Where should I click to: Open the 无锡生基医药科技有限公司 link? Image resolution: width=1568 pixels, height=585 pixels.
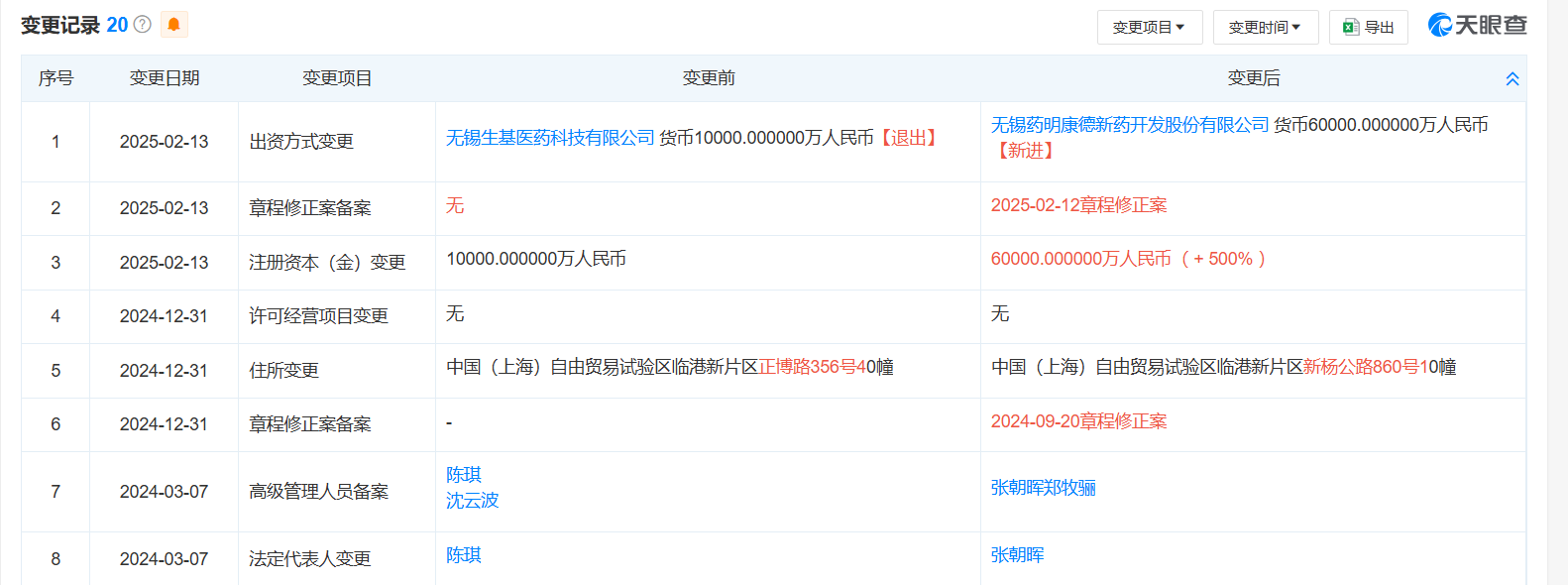(550, 138)
